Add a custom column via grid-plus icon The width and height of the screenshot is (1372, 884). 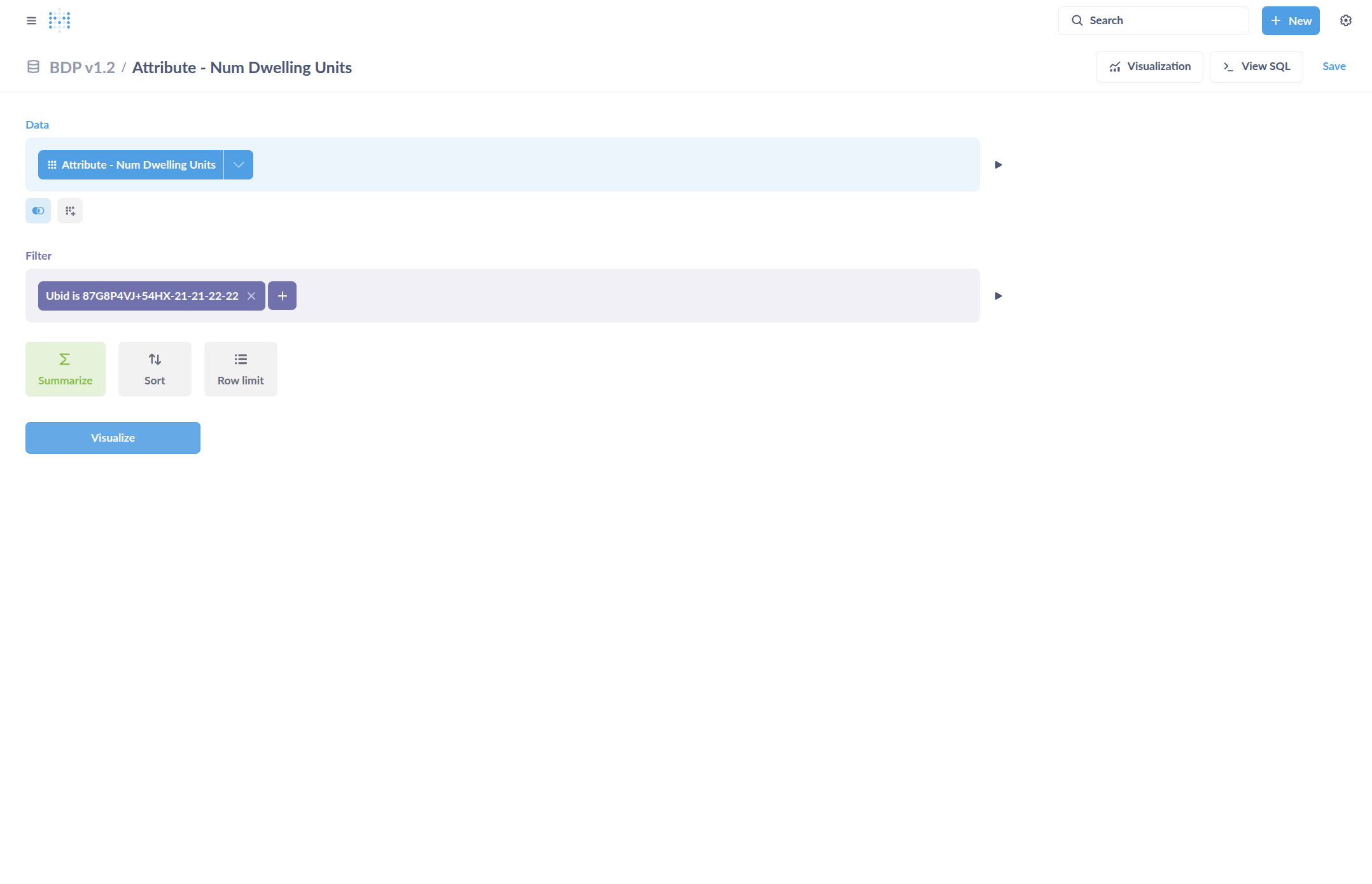70,211
